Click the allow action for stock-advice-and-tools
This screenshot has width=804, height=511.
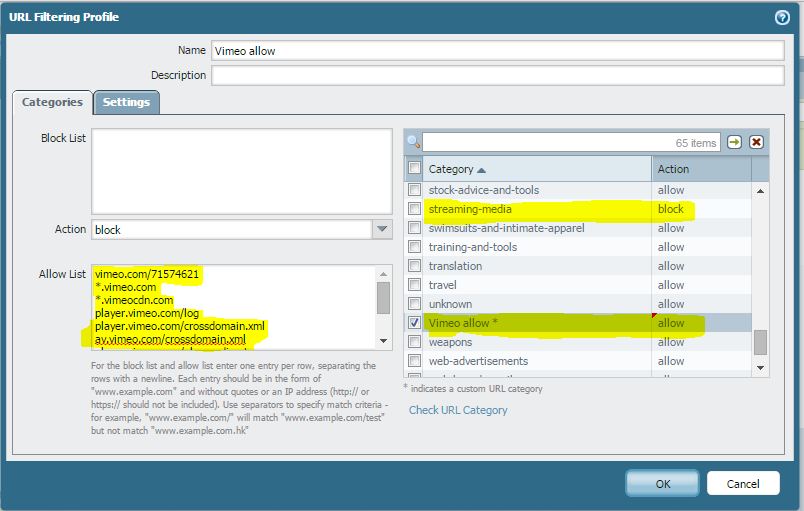[x=671, y=190]
